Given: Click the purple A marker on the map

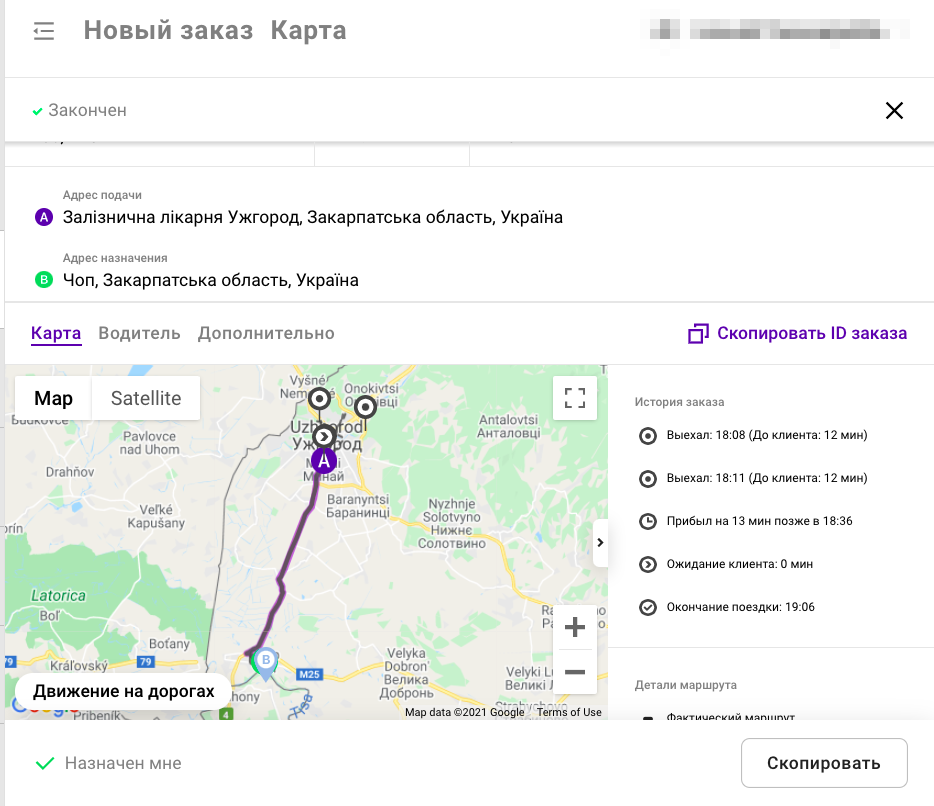Looking at the screenshot, I should click(323, 460).
